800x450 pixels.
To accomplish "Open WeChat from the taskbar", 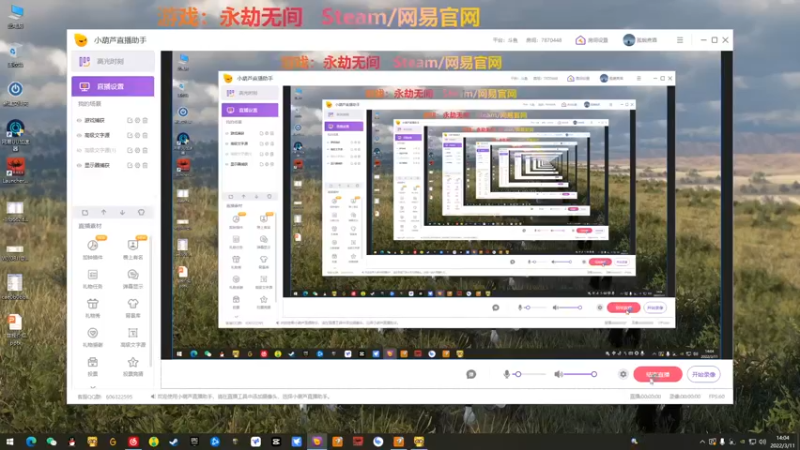I will [x=52, y=442].
